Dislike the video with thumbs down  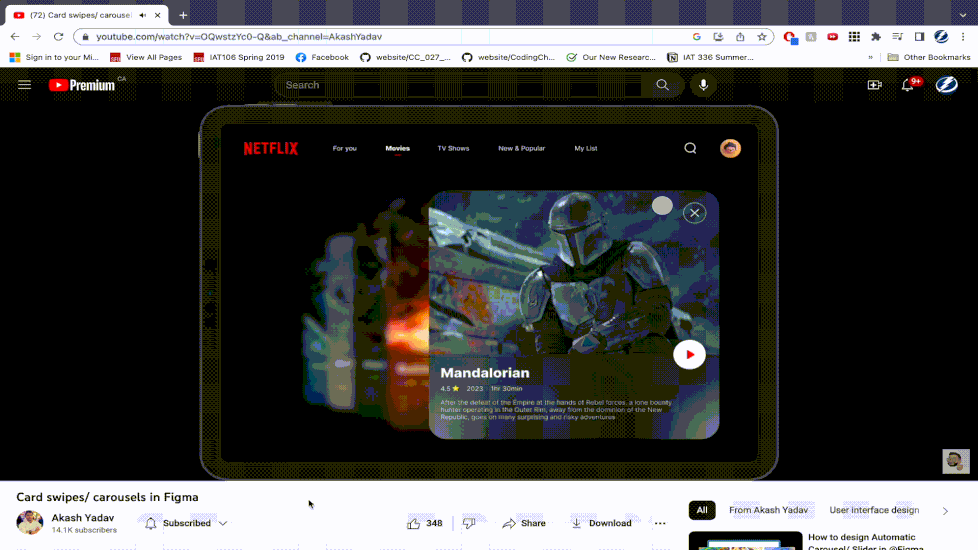click(469, 523)
